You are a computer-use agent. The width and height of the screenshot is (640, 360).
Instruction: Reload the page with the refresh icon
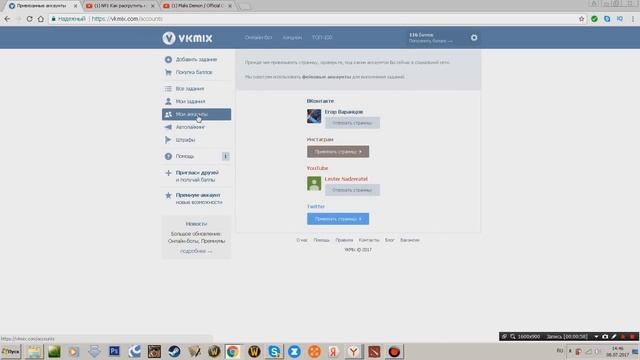pyautogui.click(x=29, y=19)
